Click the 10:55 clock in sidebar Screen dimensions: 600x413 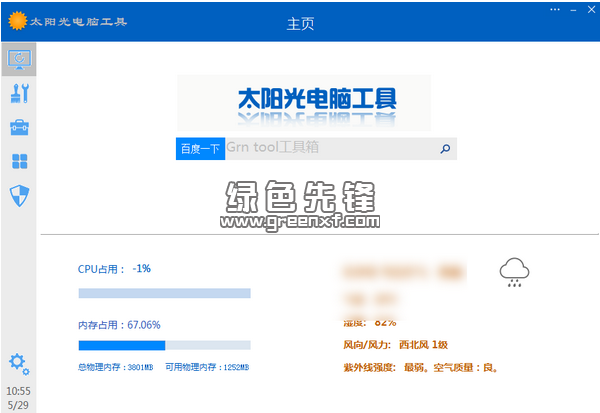coord(18,391)
